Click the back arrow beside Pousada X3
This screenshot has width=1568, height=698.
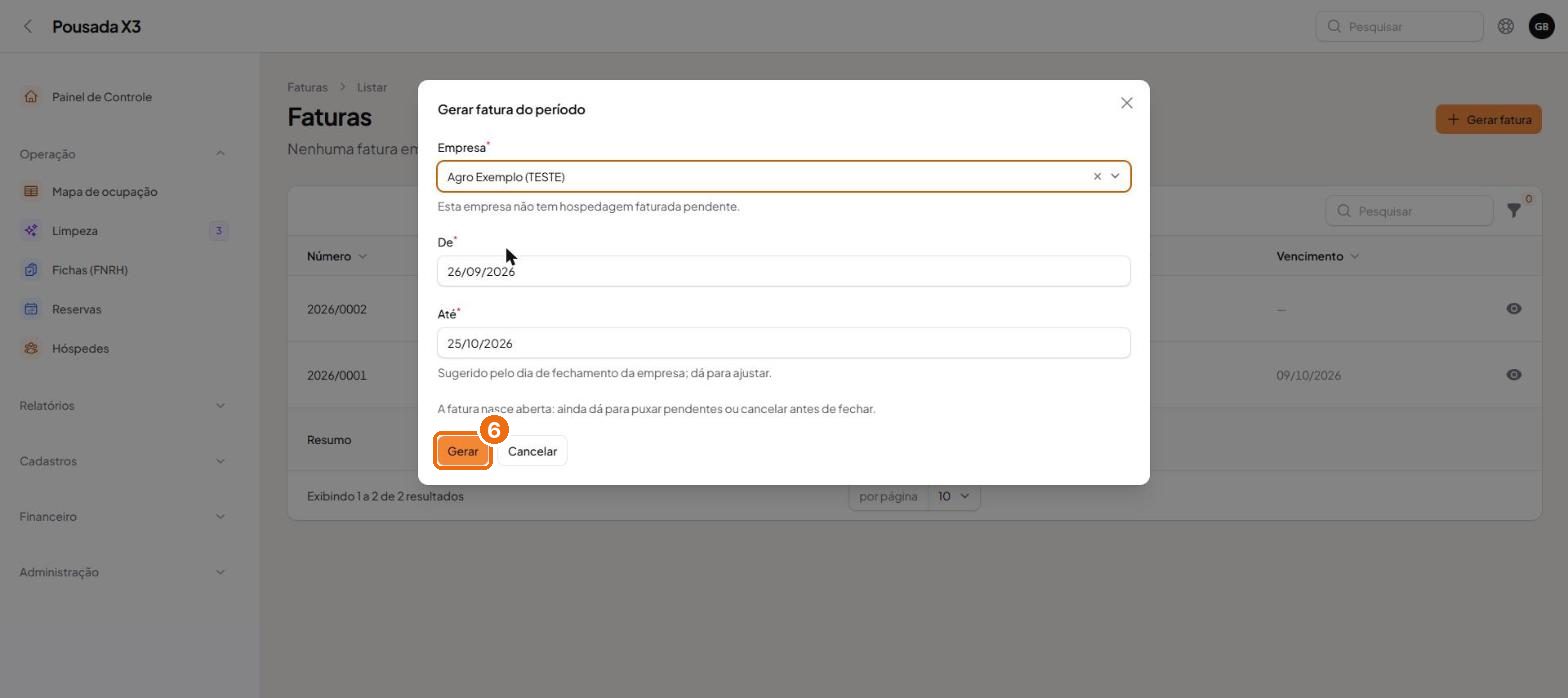(28, 27)
